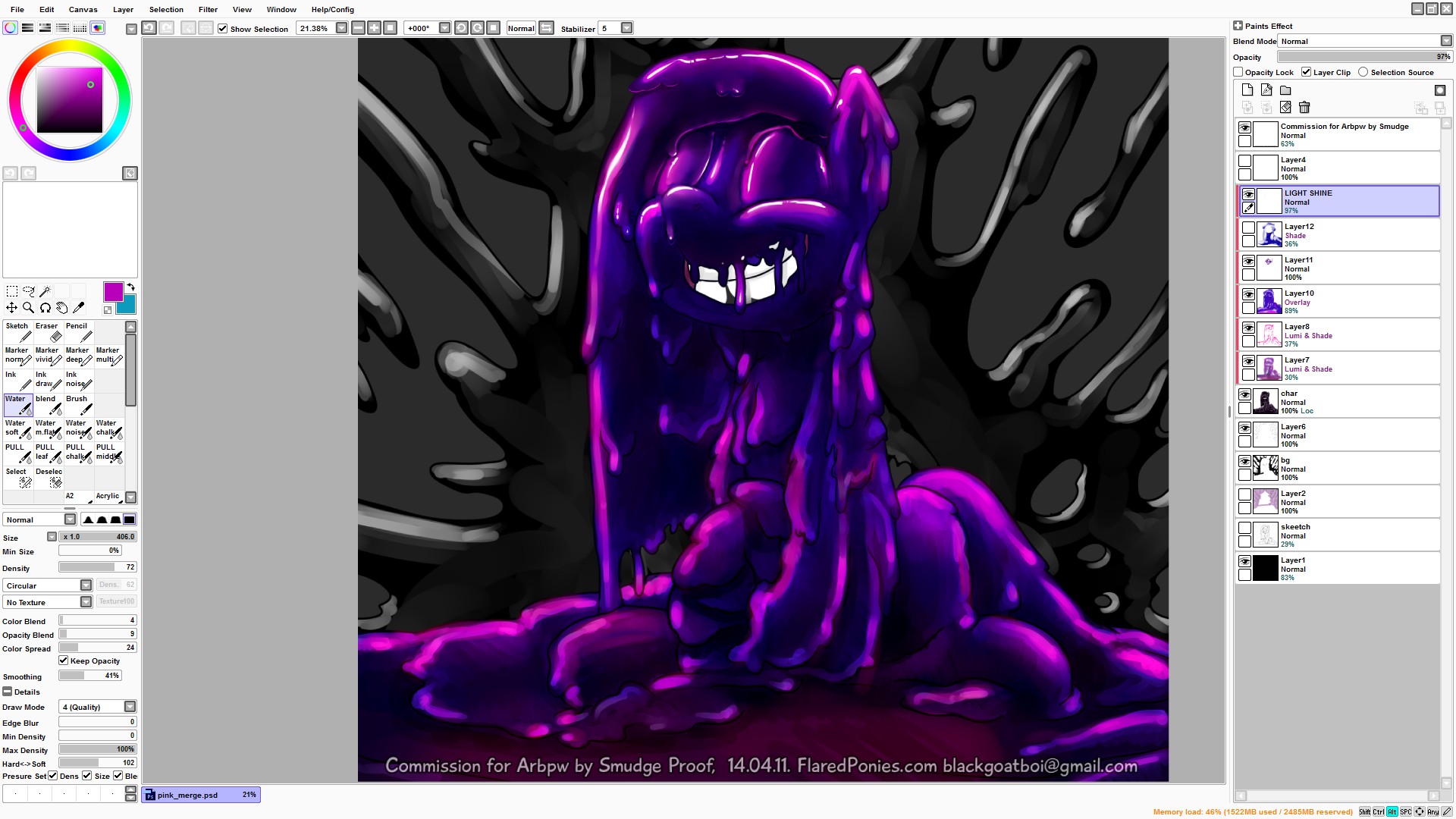Image resolution: width=1456 pixels, height=819 pixels.
Task: Select the Zoom magnifier tool
Action: pyautogui.click(x=28, y=308)
